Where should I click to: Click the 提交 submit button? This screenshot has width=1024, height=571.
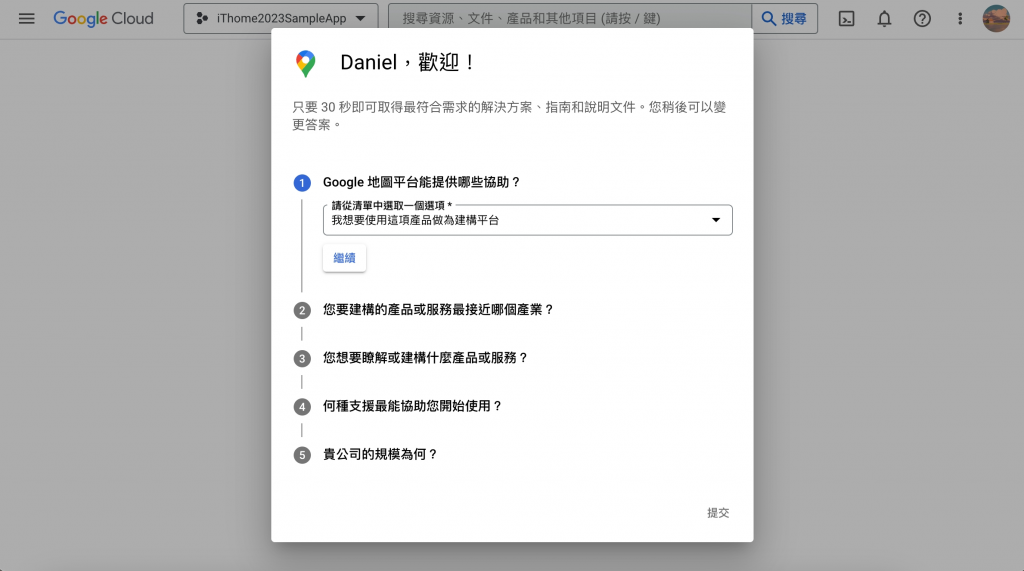pos(718,513)
